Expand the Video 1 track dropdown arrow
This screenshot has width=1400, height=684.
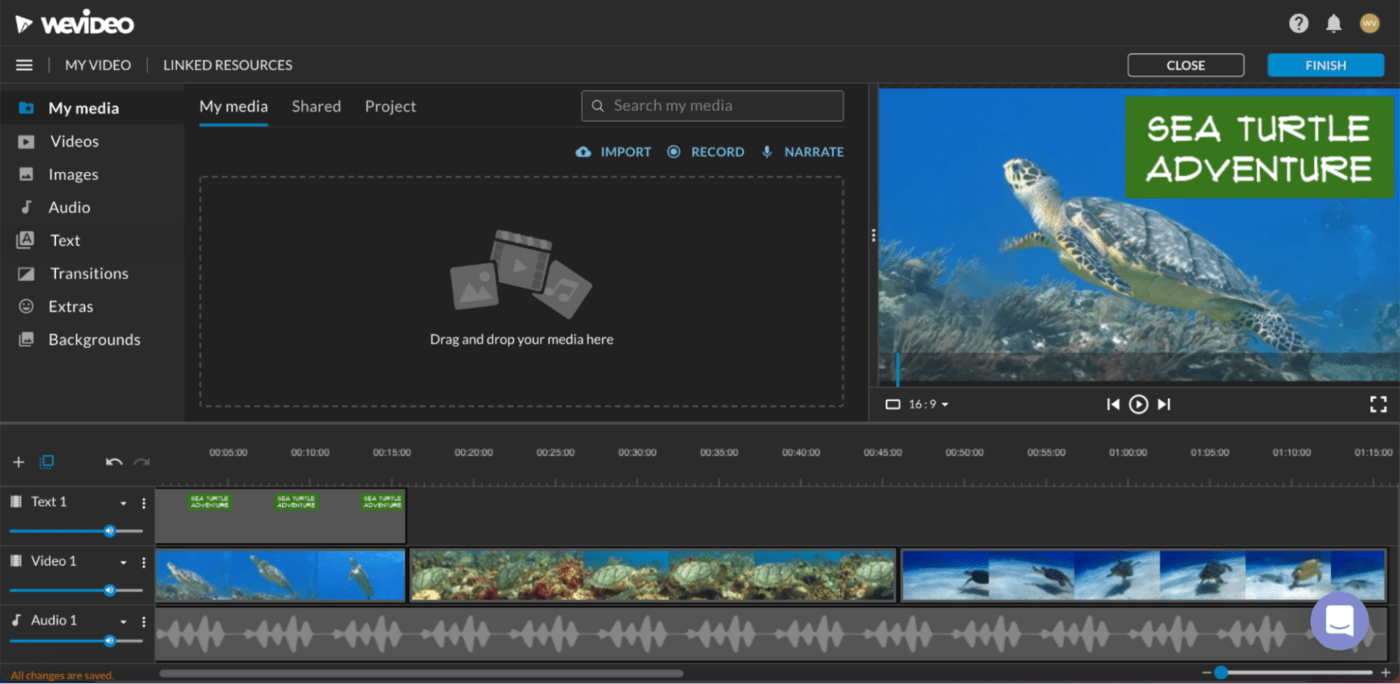124,563
